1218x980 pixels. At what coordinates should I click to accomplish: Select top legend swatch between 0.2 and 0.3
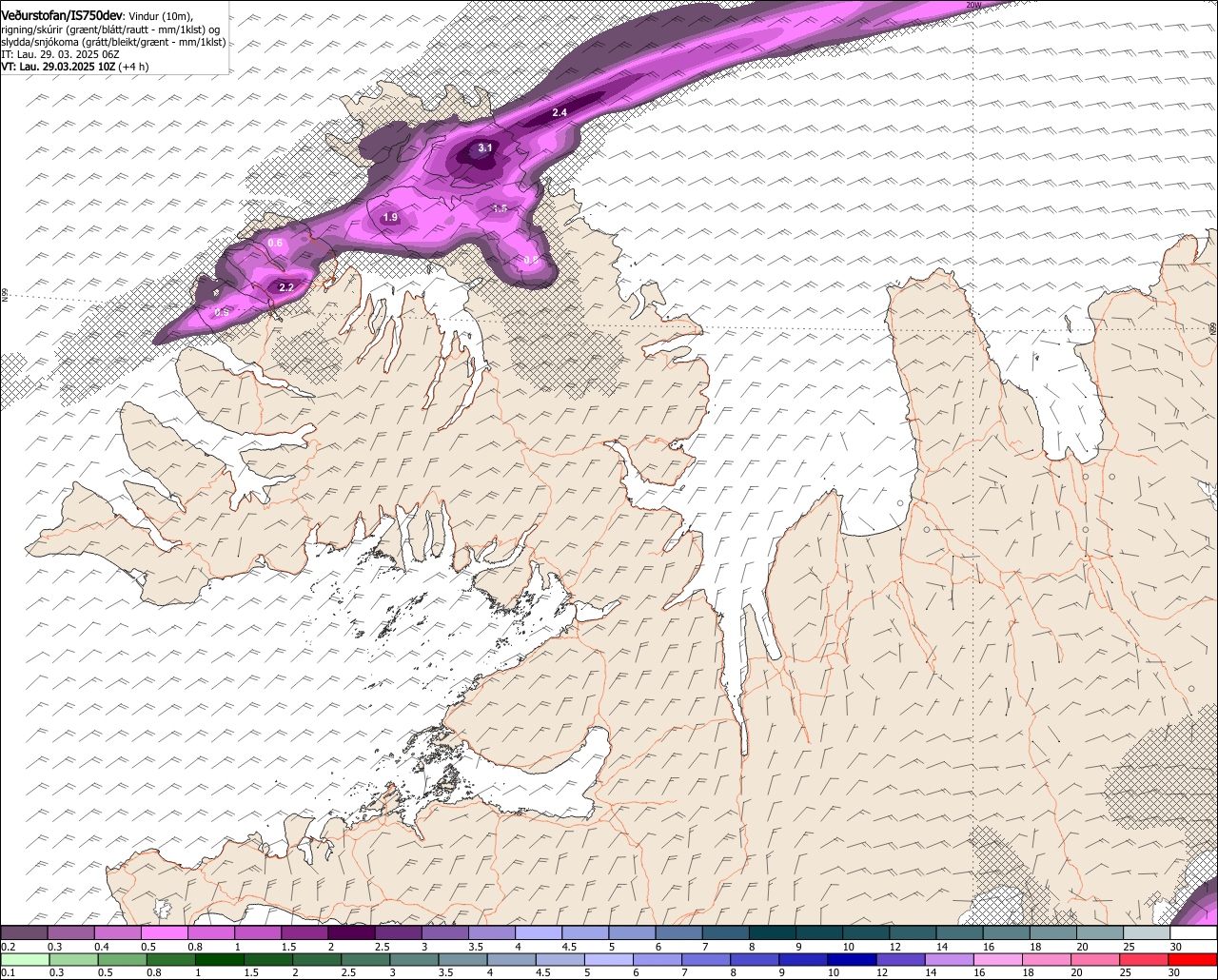(x=24, y=933)
